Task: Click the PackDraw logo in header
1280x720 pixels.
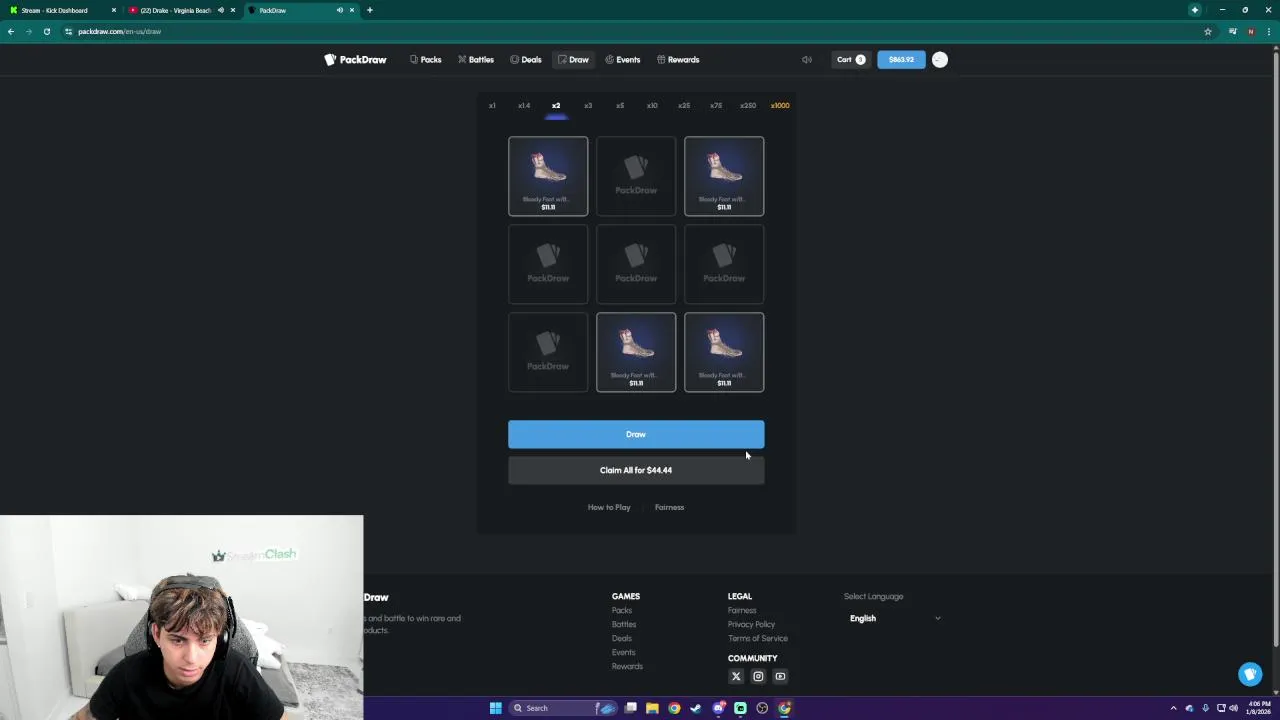Action: tap(355, 60)
